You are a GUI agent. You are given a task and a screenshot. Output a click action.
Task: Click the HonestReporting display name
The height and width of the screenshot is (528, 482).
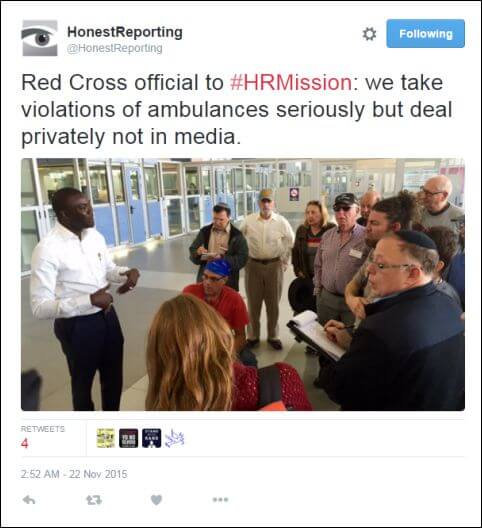[x=125, y=32]
